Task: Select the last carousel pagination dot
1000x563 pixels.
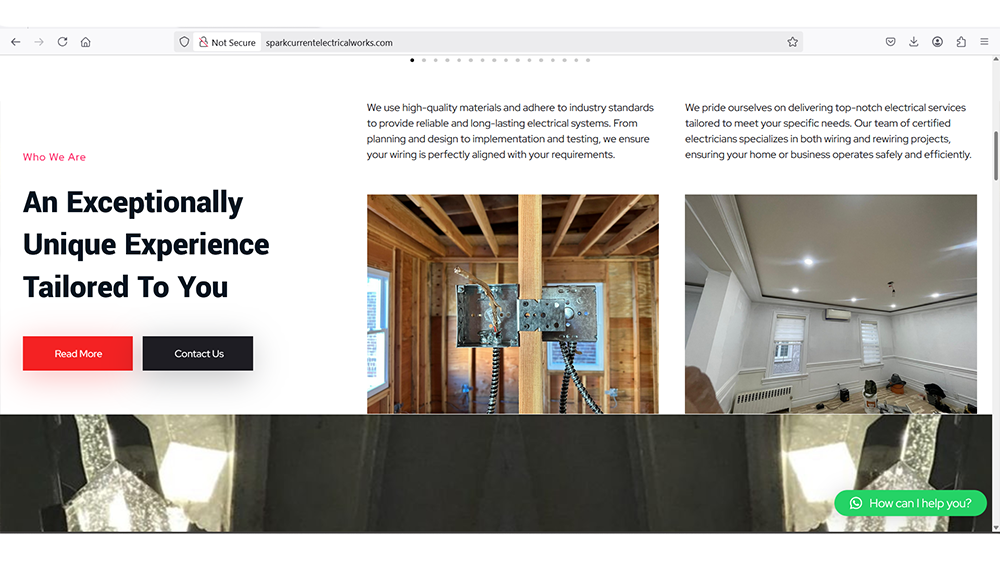Action: (x=588, y=60)
